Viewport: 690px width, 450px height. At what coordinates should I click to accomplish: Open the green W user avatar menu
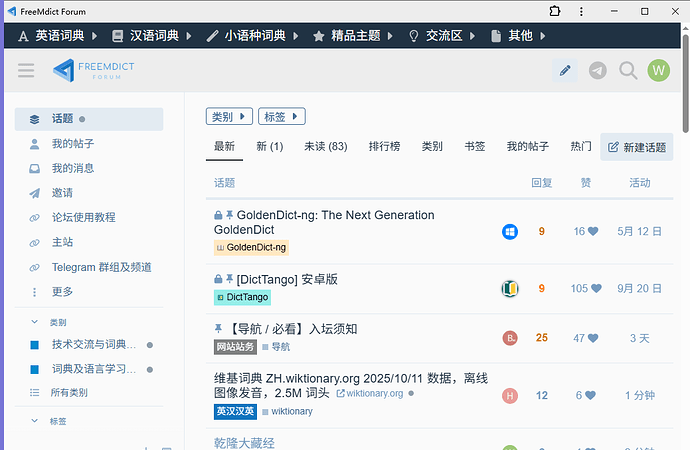pos(658,70)
